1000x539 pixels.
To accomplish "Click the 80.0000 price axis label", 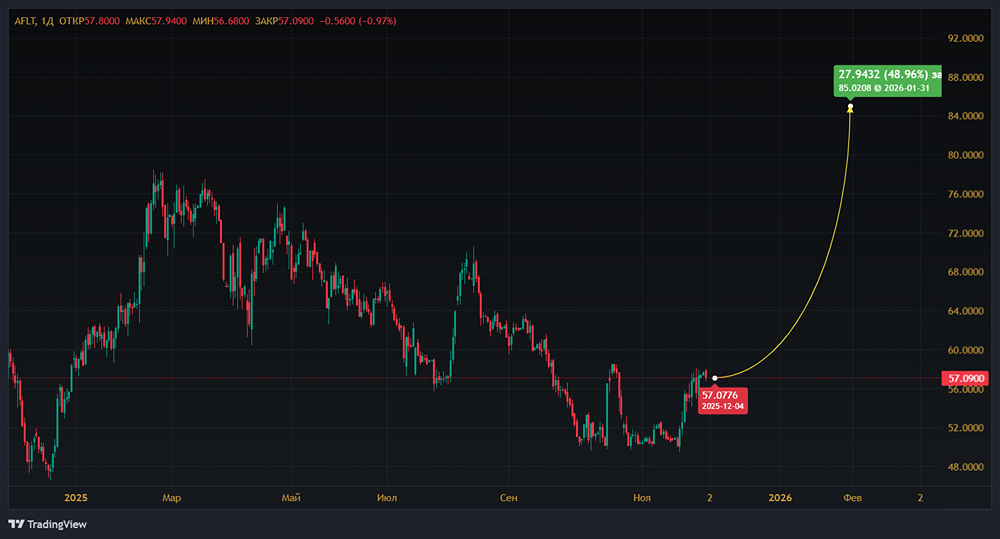I will click(966, 155).
